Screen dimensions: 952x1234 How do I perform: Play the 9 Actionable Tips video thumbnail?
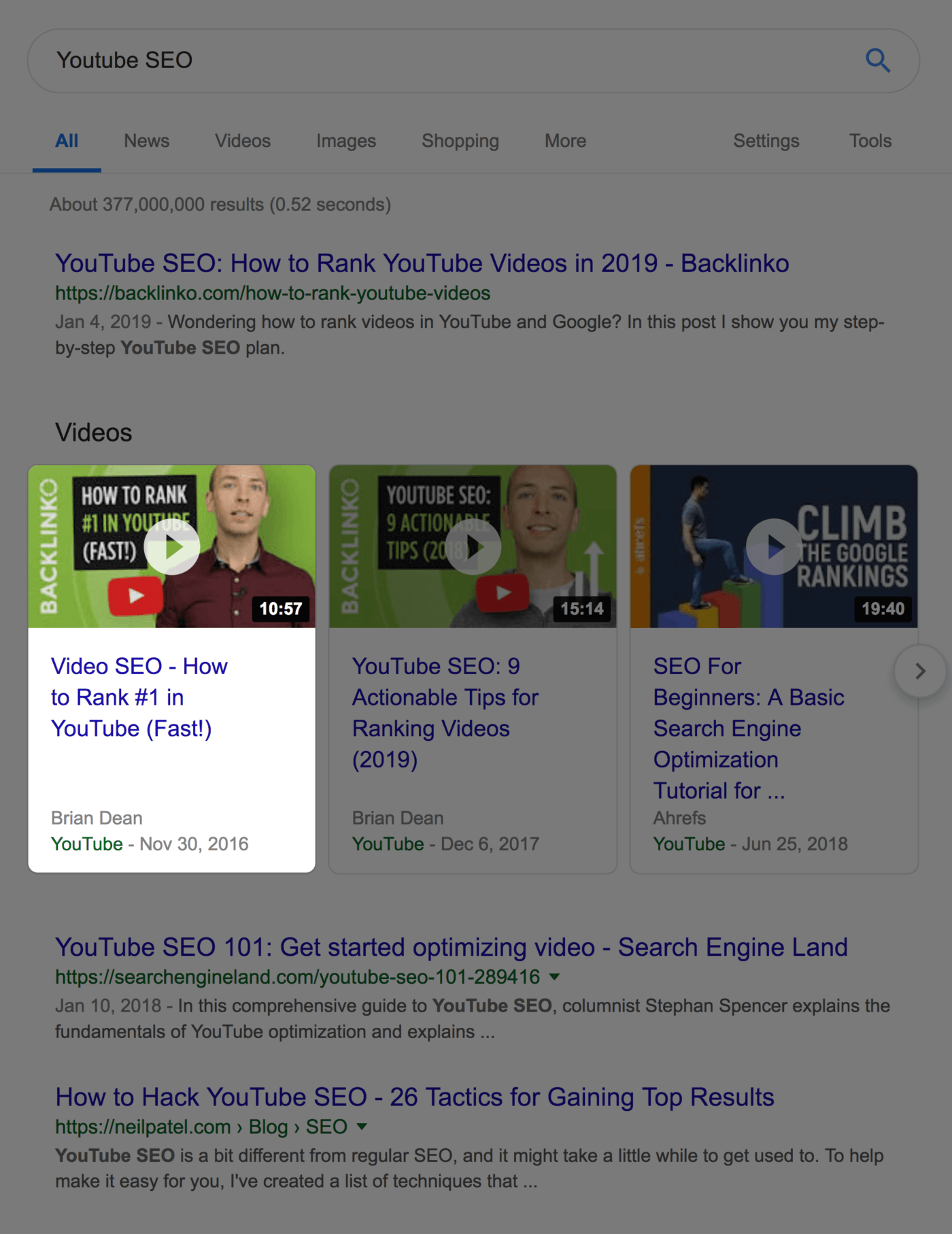pyautogui.click(x=473, y=546)
